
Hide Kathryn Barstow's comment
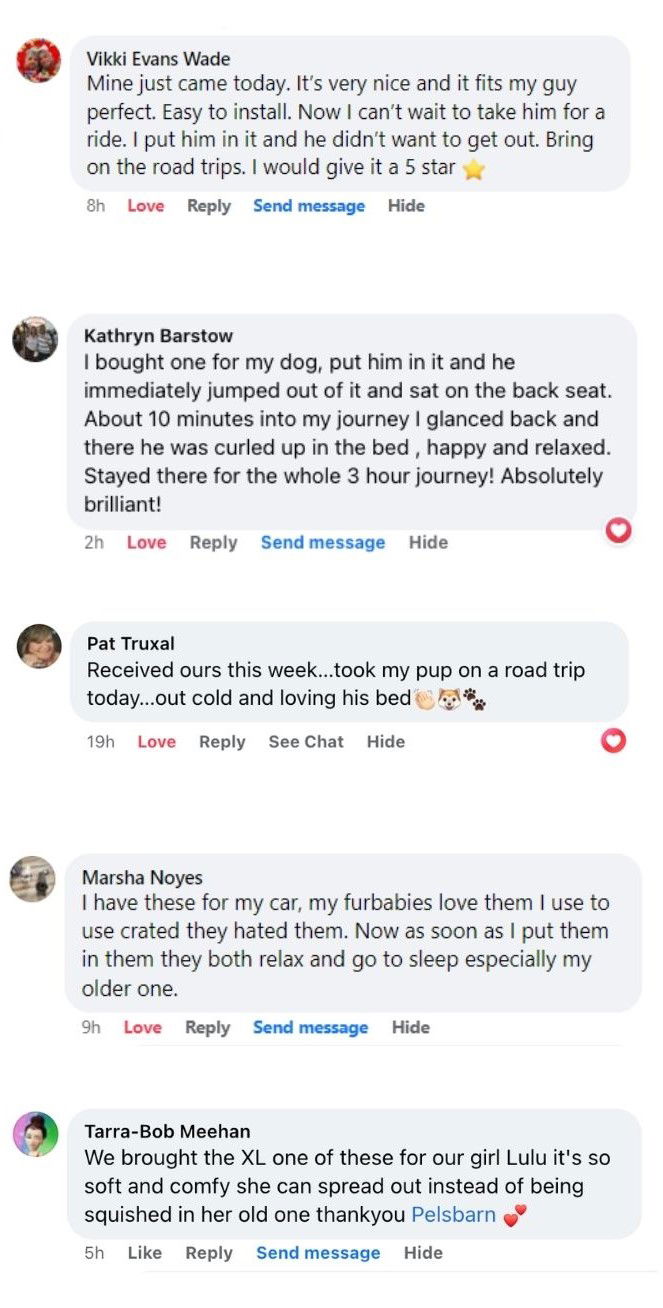[x=428, y=542]
